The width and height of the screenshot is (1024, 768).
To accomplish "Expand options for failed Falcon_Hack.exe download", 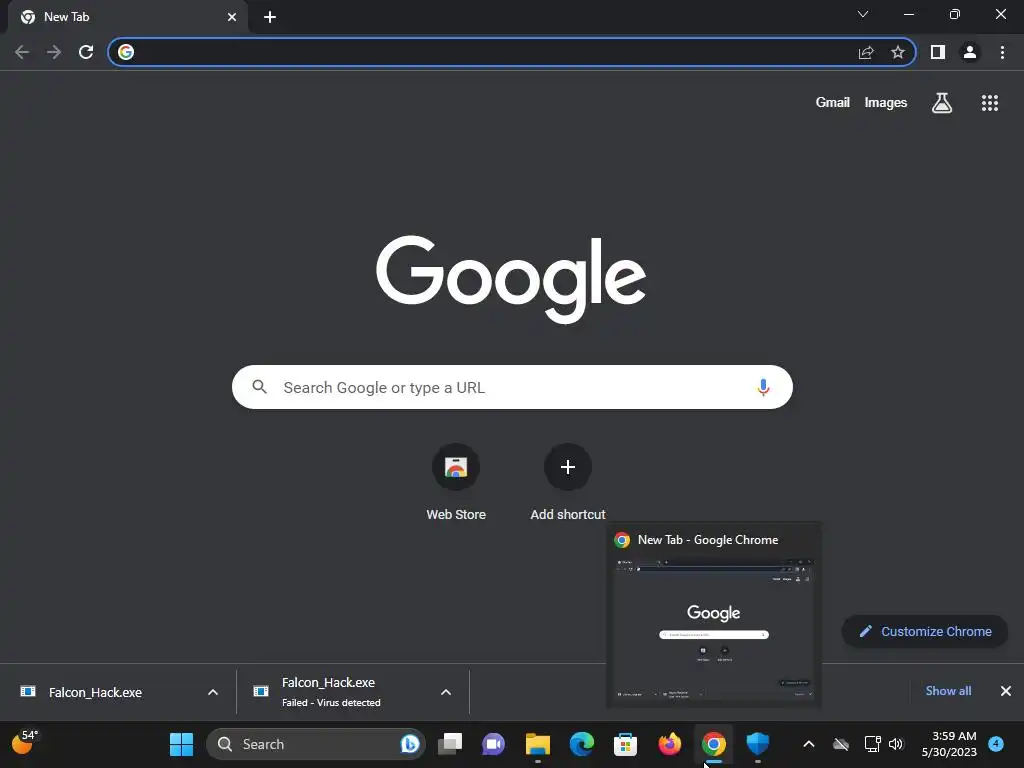I will pos(446,692).
